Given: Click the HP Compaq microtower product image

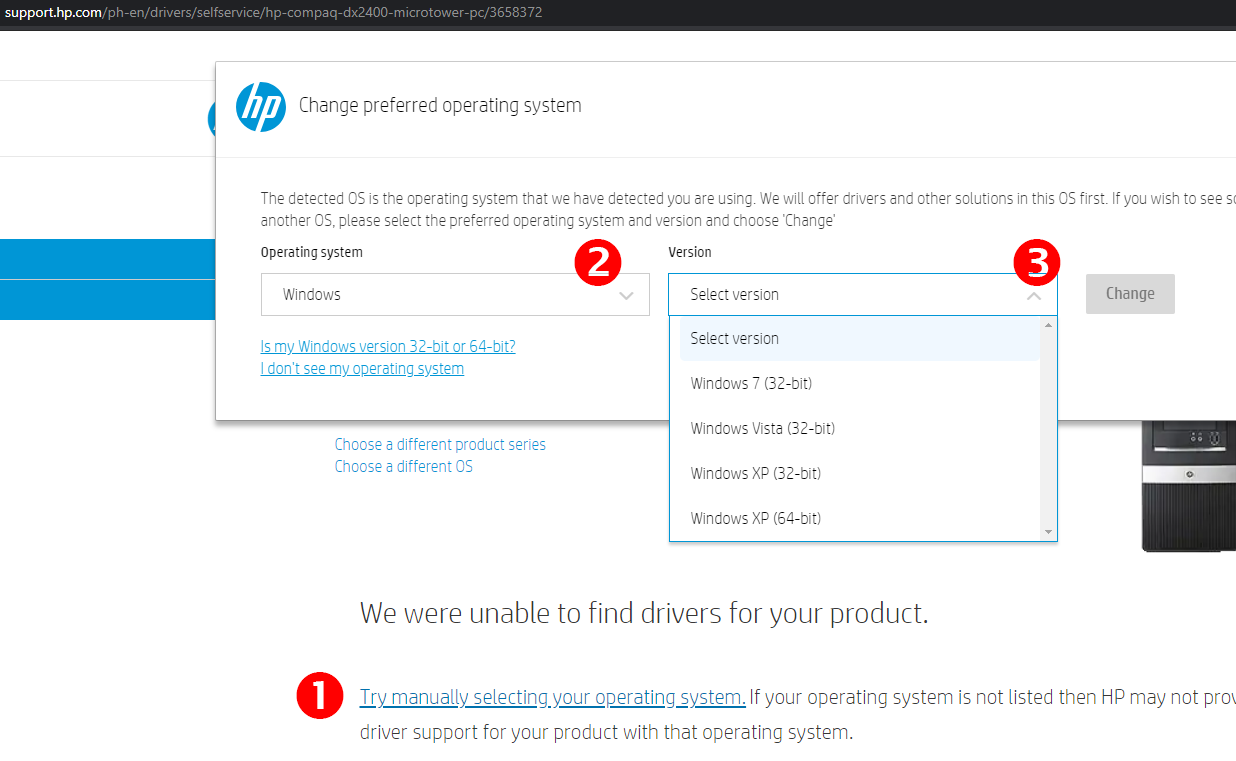Looking at the screenshot, I should pyautogui.click(x=1189, y=486).
